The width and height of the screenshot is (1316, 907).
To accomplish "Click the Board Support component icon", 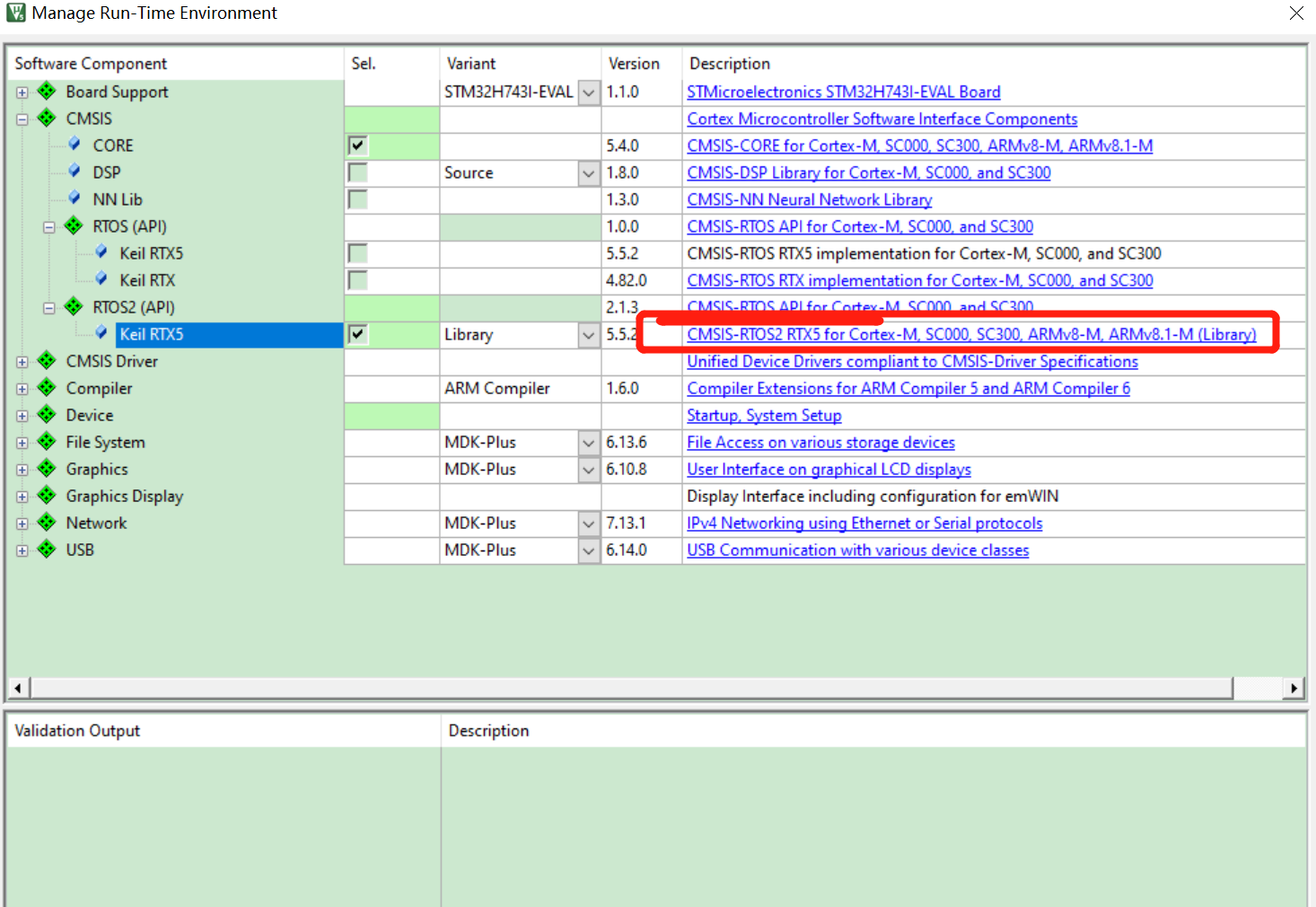I will tap(46, 92).
